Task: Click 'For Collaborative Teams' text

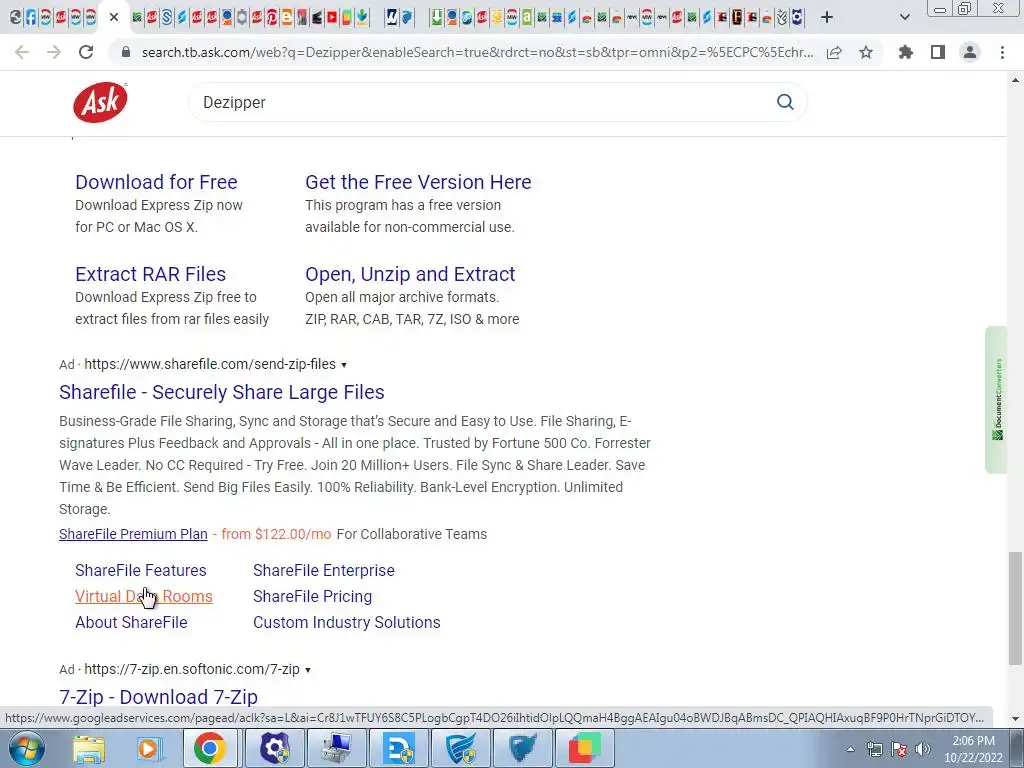Action: pyautogui.click(x=411, y=534)
